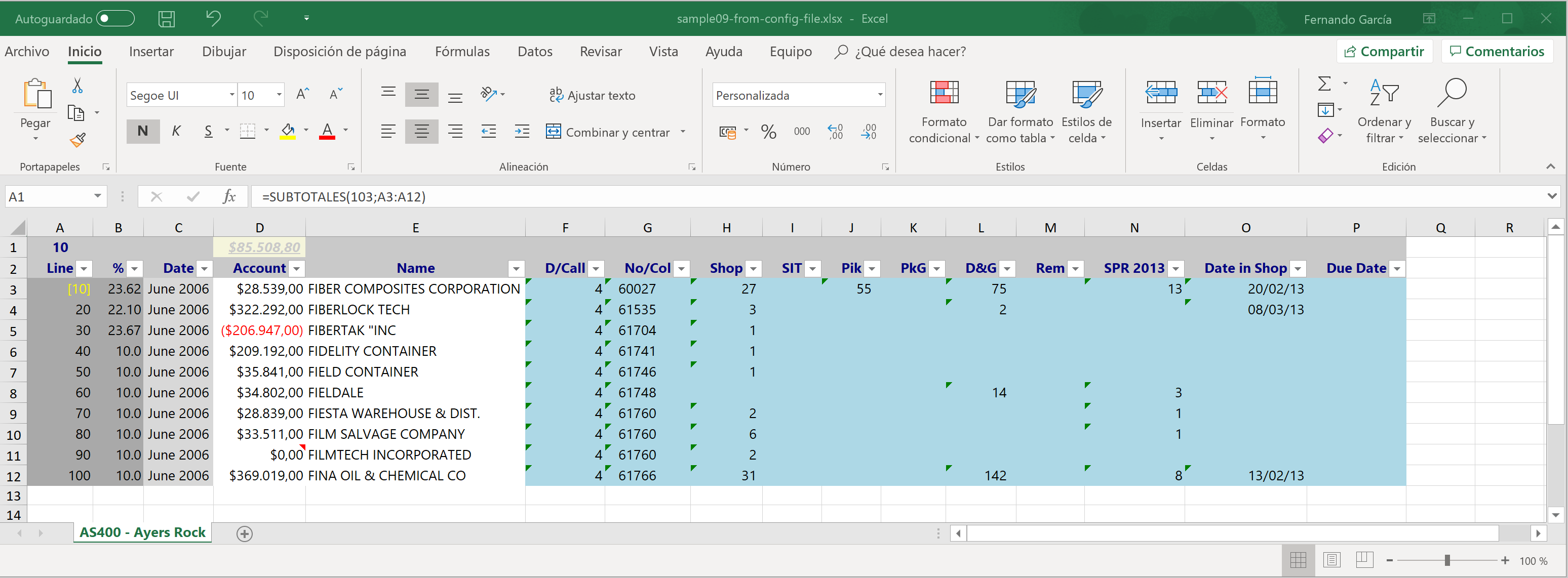The width and height of the screenshot is (1568, 578).
Task: Open the Segoe UI font dropdown
Action: (231, 95)
